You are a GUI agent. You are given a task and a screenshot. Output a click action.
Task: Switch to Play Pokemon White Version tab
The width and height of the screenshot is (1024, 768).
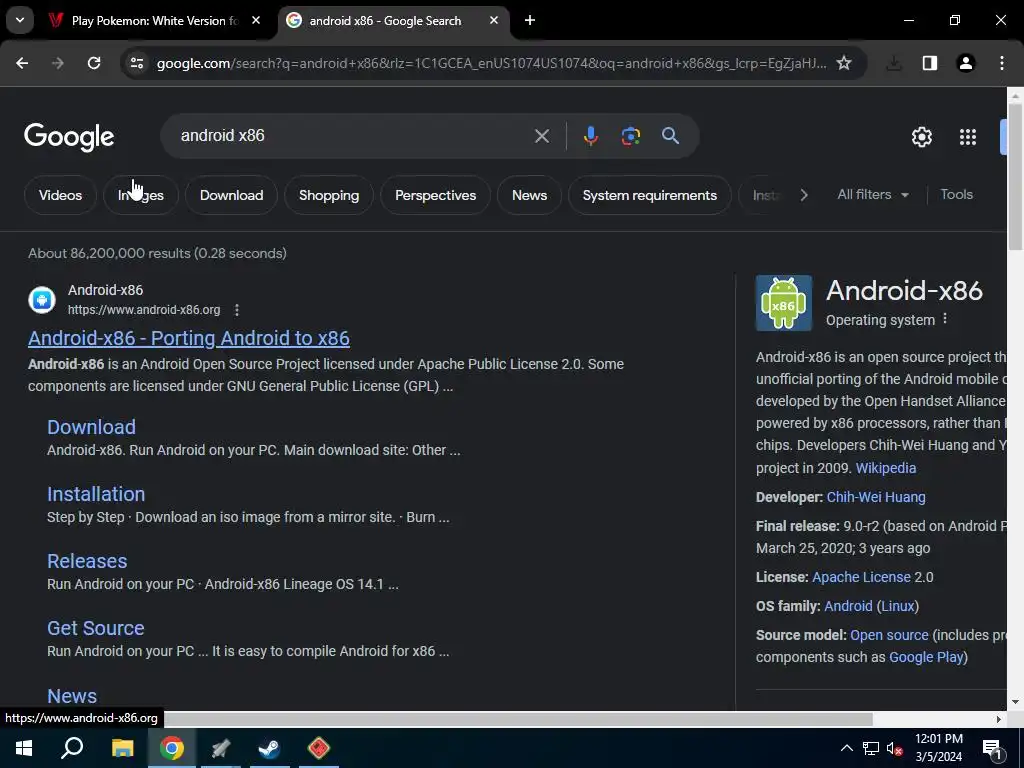click(x=154, y=20)
